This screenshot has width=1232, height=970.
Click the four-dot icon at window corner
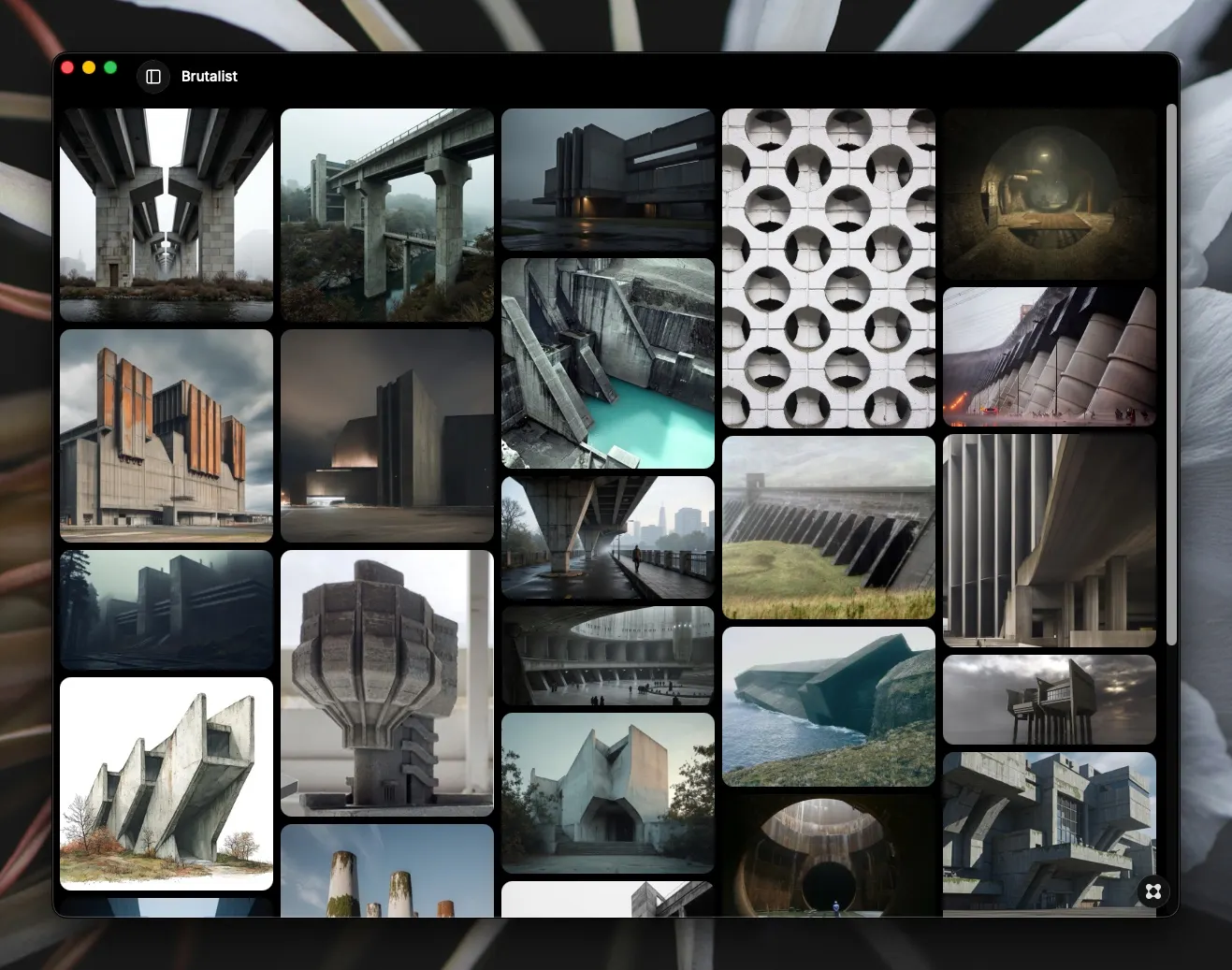click(x=1153, y=891)
